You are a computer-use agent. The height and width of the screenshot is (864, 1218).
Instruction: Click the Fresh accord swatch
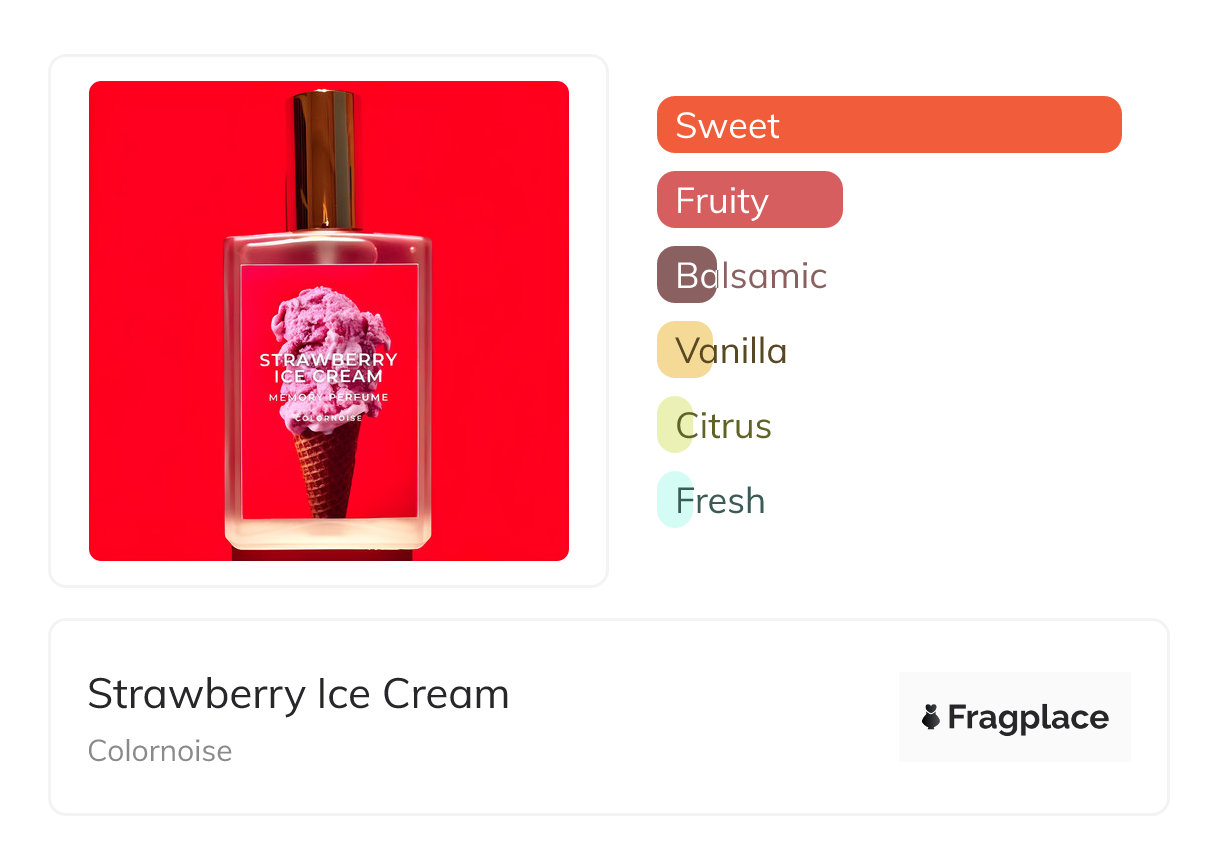675,500
